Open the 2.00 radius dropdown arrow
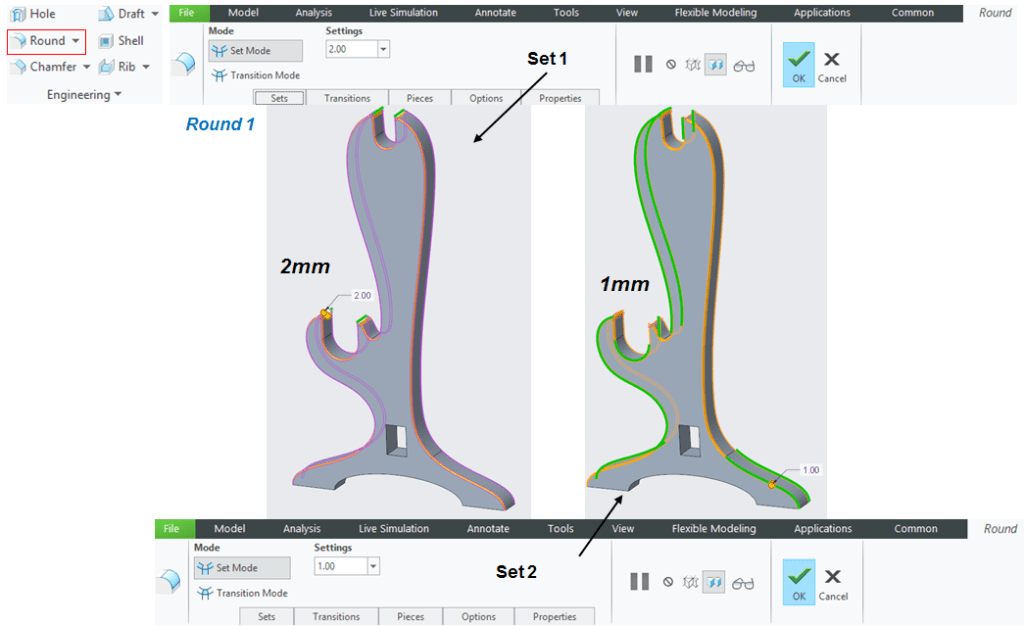This screenshot has width=1024, height=626. pyautogui.click(x=384, y=49)
